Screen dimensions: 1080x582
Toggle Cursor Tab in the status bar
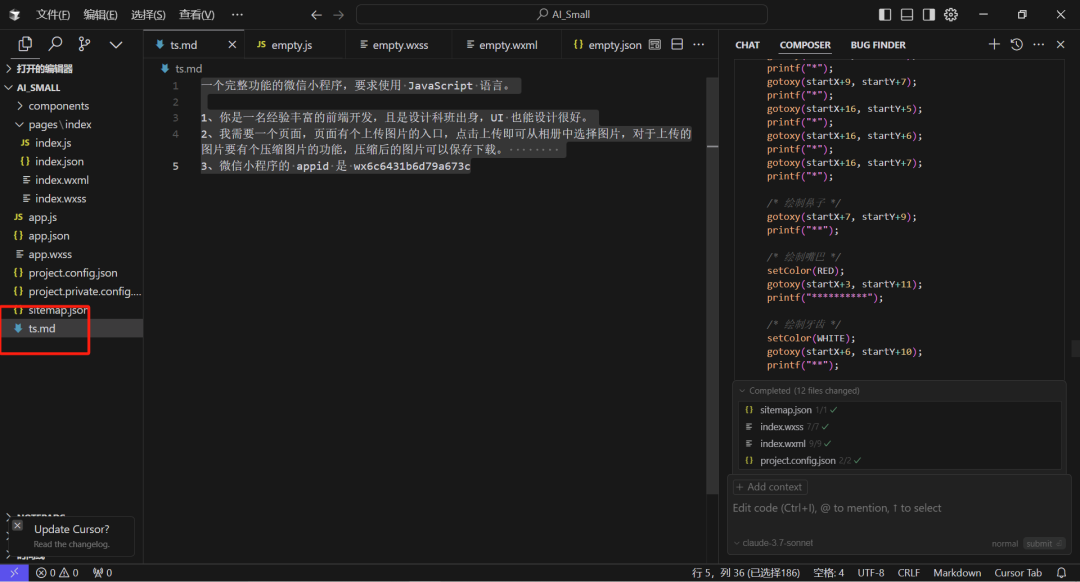coord(1018,573)
